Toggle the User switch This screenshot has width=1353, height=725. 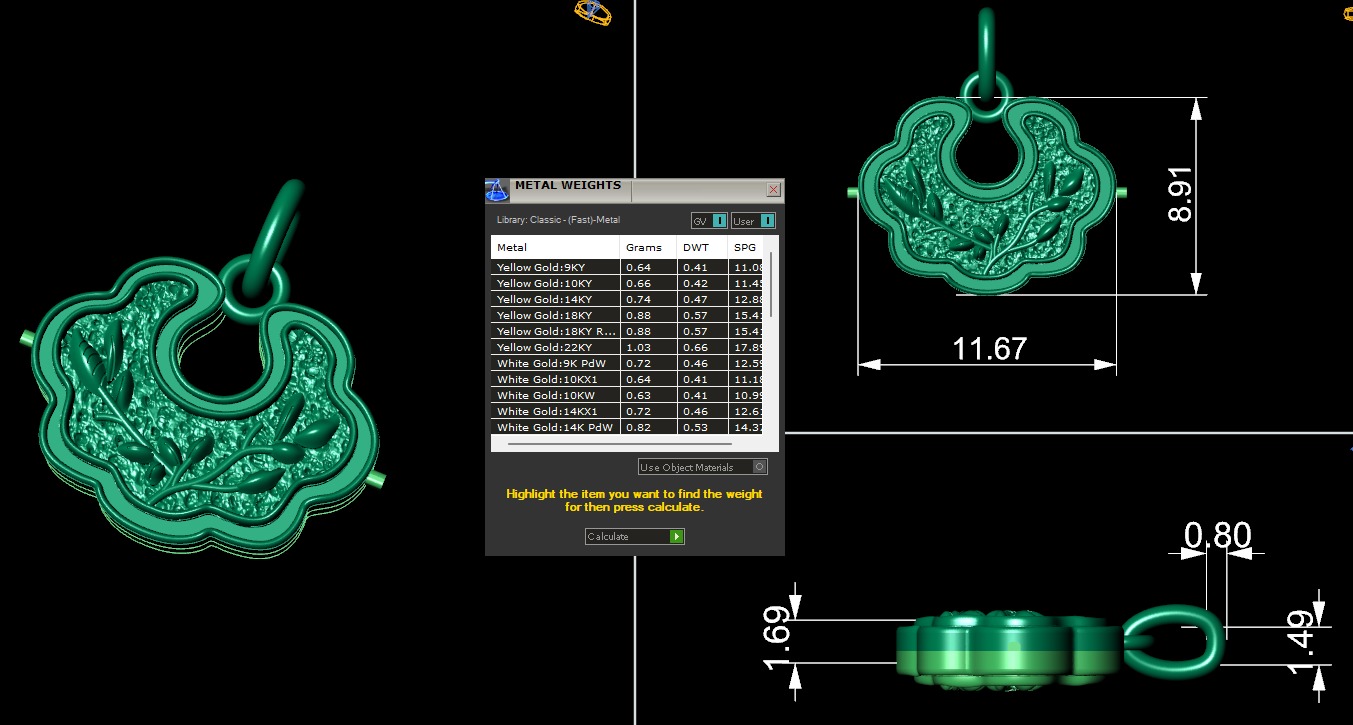(x=753, y=221)
